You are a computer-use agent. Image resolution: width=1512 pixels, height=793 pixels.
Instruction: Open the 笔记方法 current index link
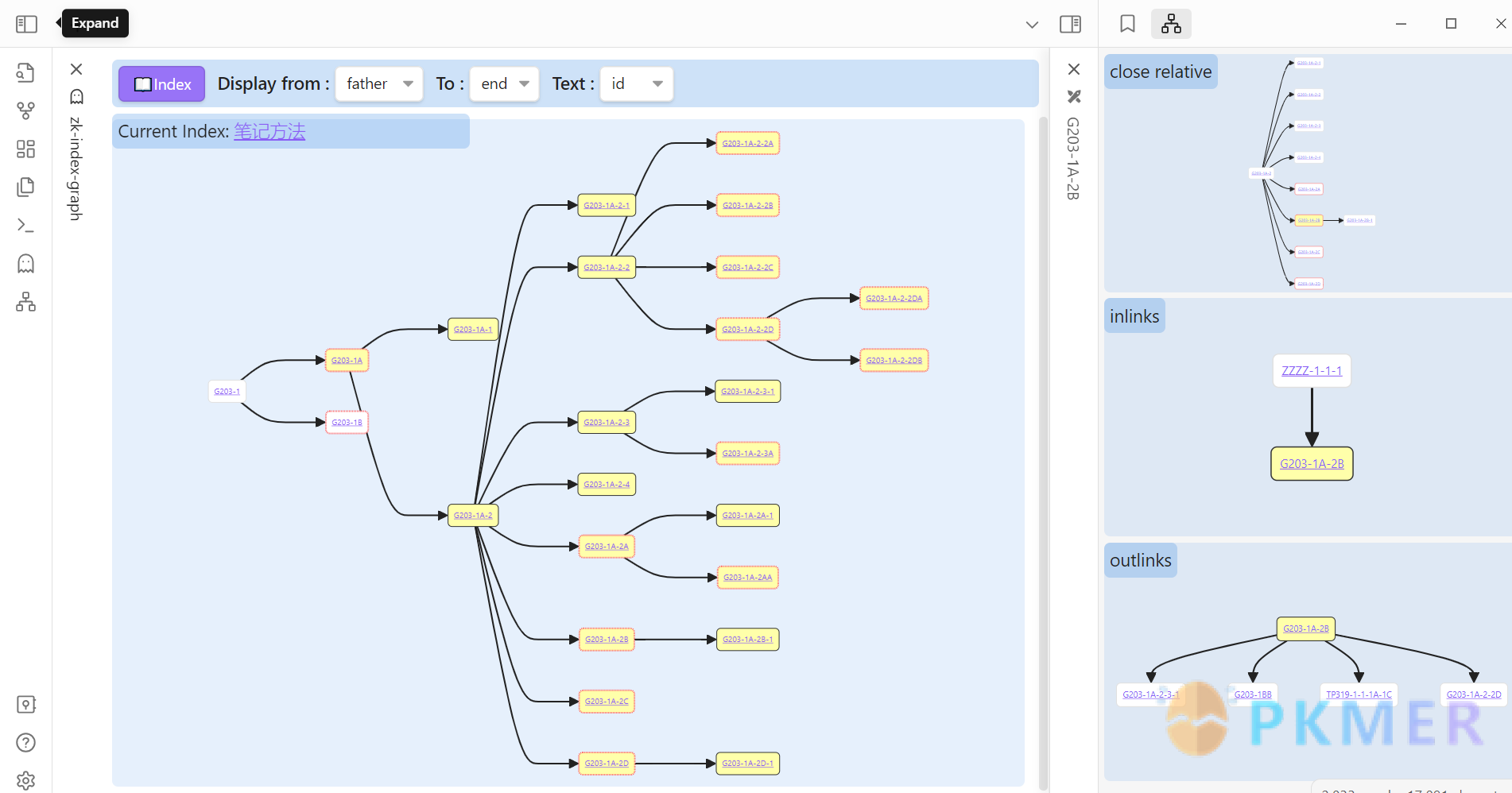[269, 131]
